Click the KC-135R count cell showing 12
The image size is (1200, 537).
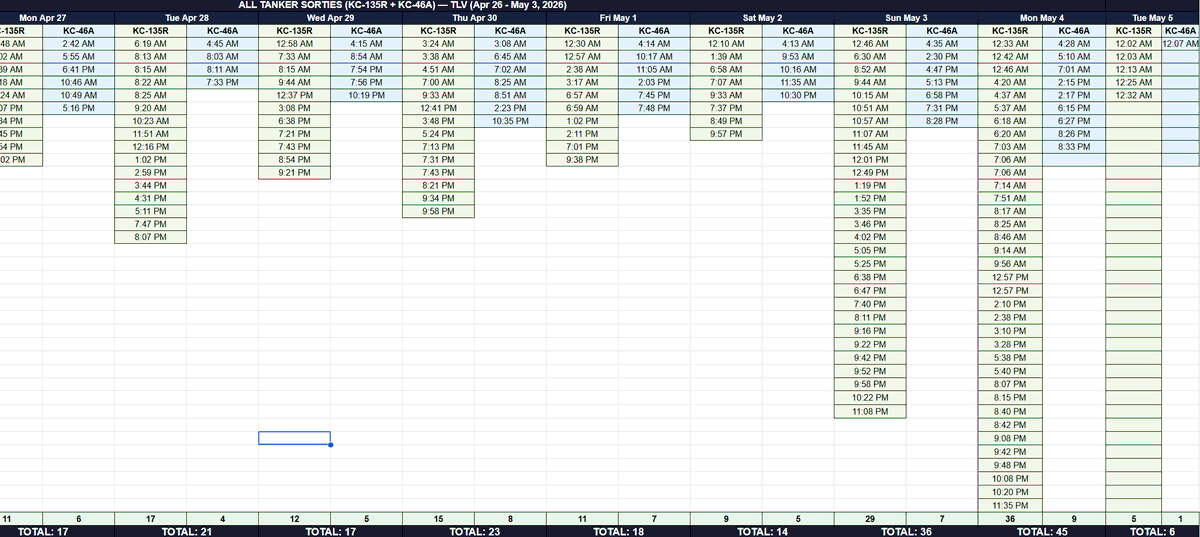[295, 519]
